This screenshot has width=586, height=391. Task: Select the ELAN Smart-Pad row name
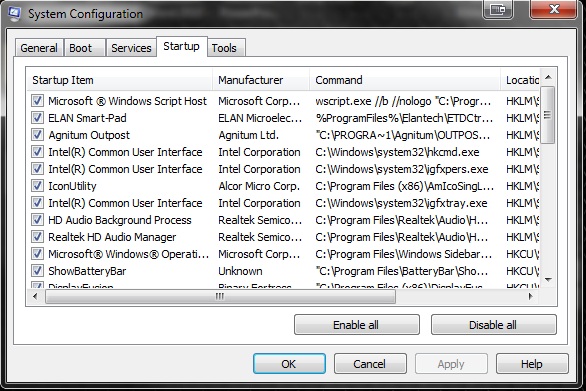tap(87, 118)
